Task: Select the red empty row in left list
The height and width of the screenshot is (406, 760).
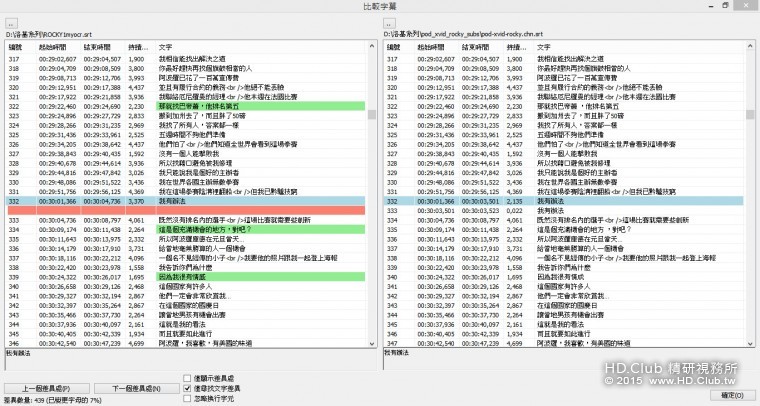Action: pyautogui.click(x=185, y=210)
